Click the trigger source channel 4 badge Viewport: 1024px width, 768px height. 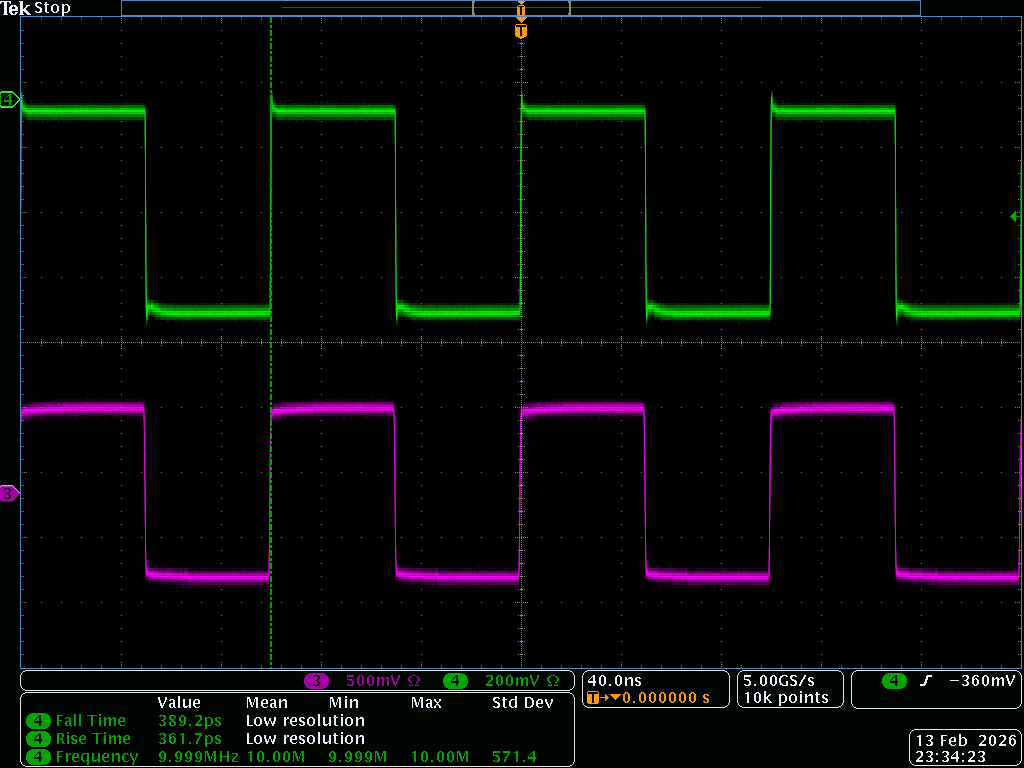(894, 681)
